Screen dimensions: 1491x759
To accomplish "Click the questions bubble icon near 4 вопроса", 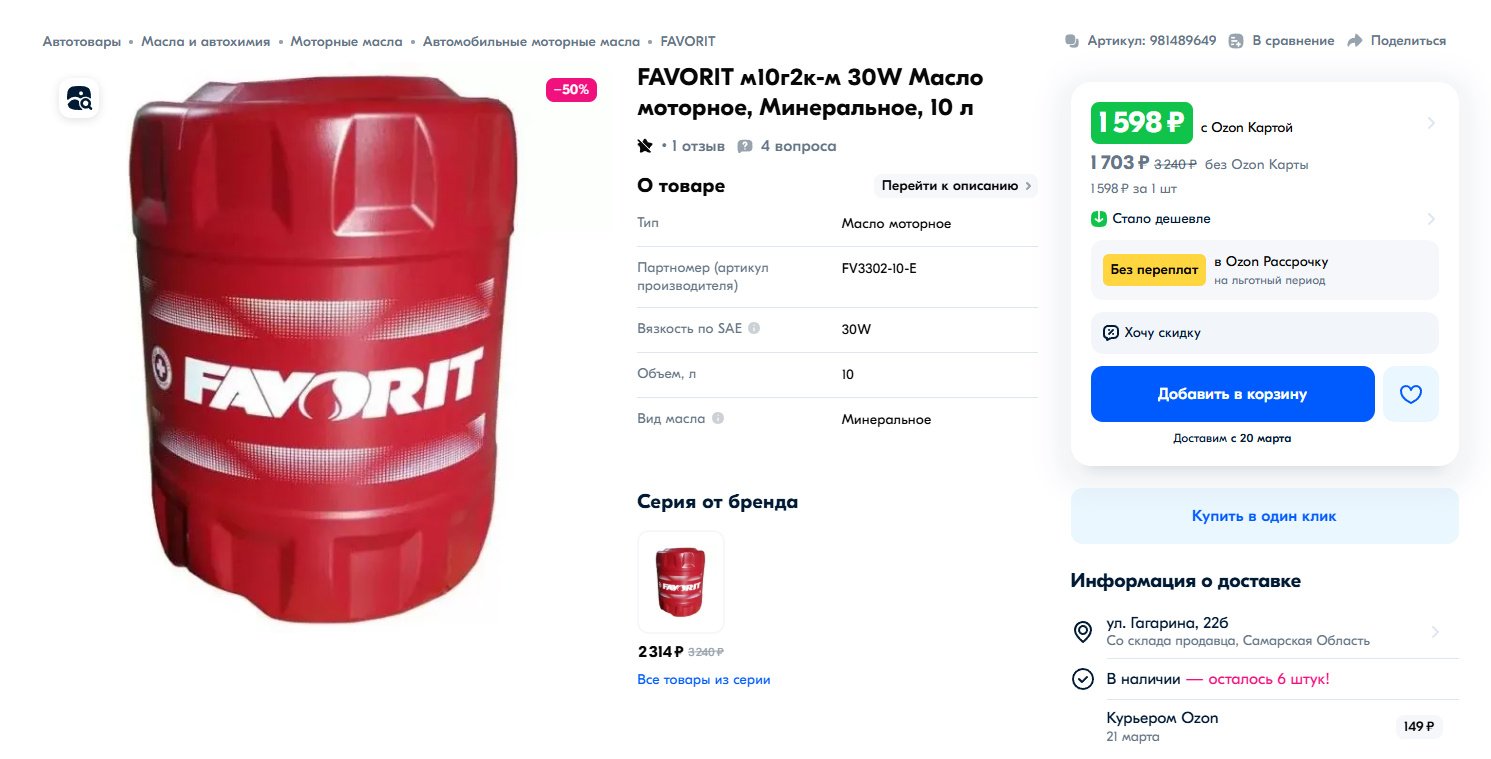I will tap(745, 146).
